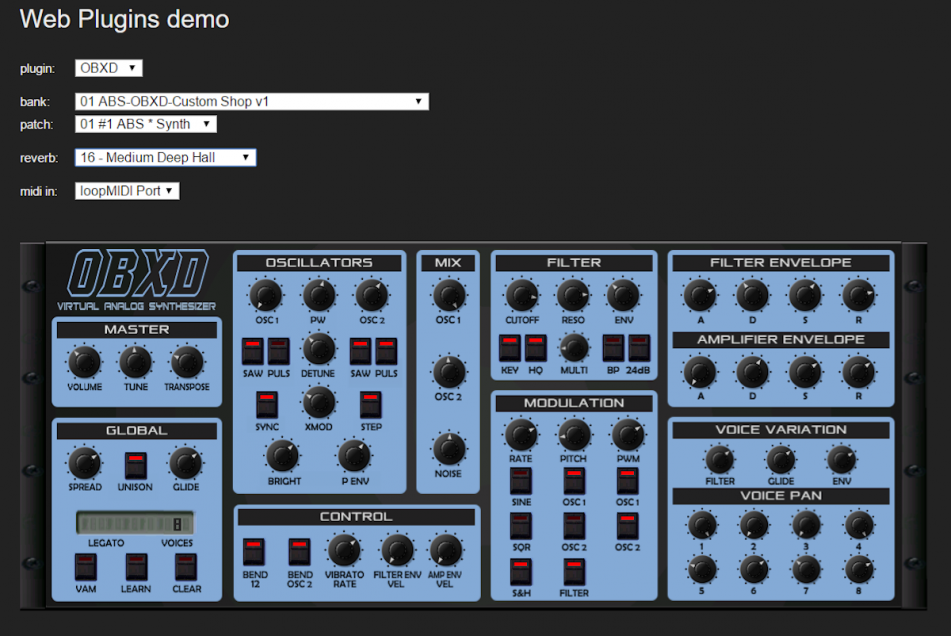The image size is (951, 636).
Task: Click the AMP ENV VEL knob
Action: (x=445, y=551)
